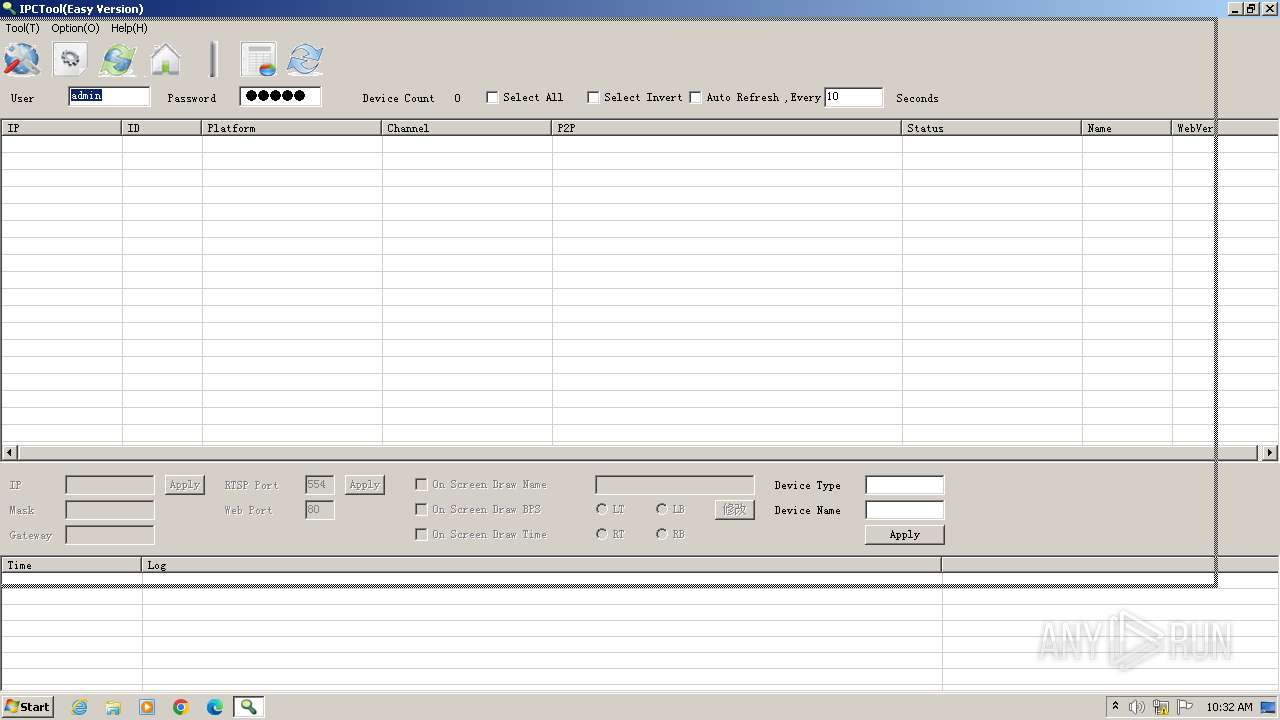This screenshot has height=720, width=1280.
Task: Click the device list scroll-left arrow
Action: click(10, 452)
